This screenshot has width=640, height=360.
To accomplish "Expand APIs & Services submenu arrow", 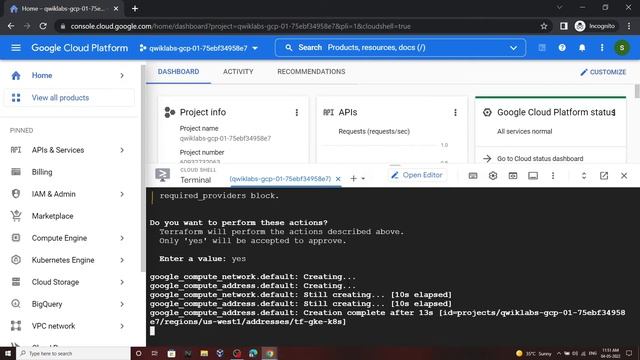I will point(122,150).
